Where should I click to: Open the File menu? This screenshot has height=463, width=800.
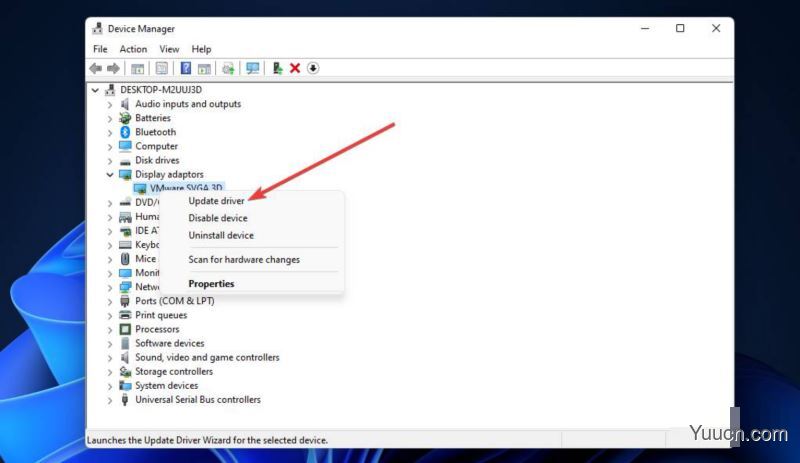(x=101, y=49)
